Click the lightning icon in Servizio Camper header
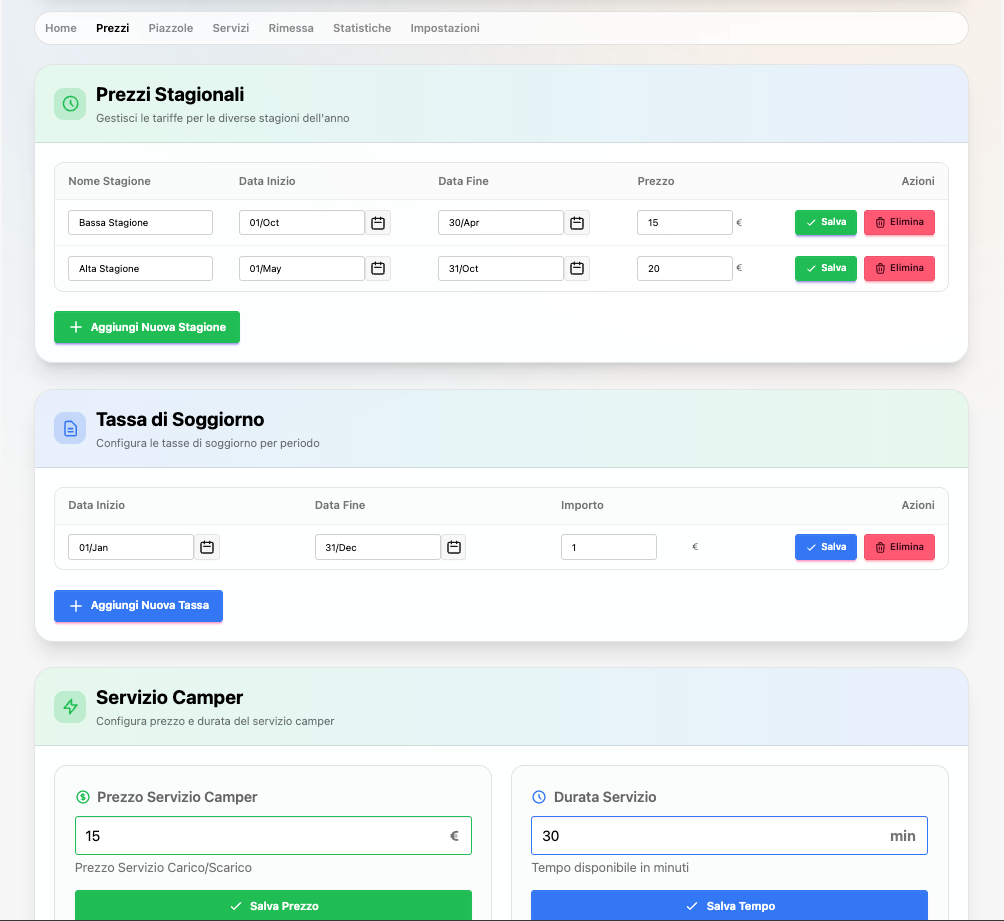1004x921 pixels. (x=69, y=706)
